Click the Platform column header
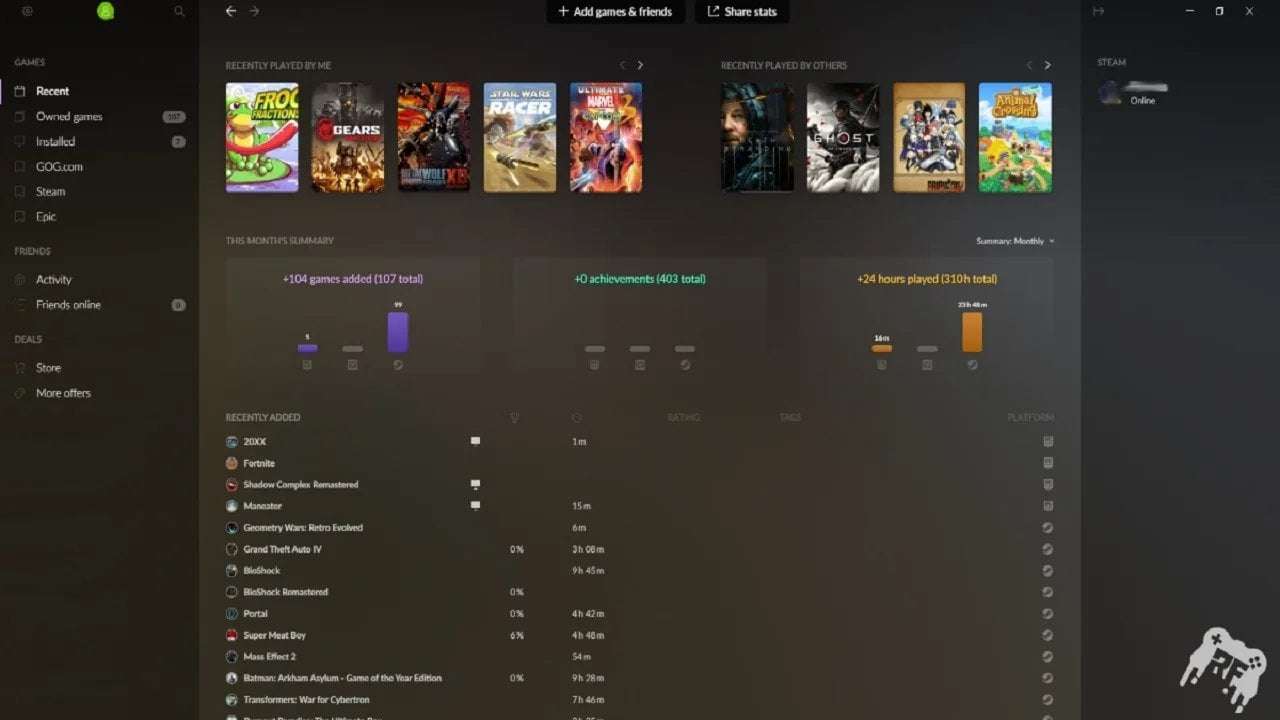Image resolution: width=1280 pixels, height=720 pixels. point(1030,418)
